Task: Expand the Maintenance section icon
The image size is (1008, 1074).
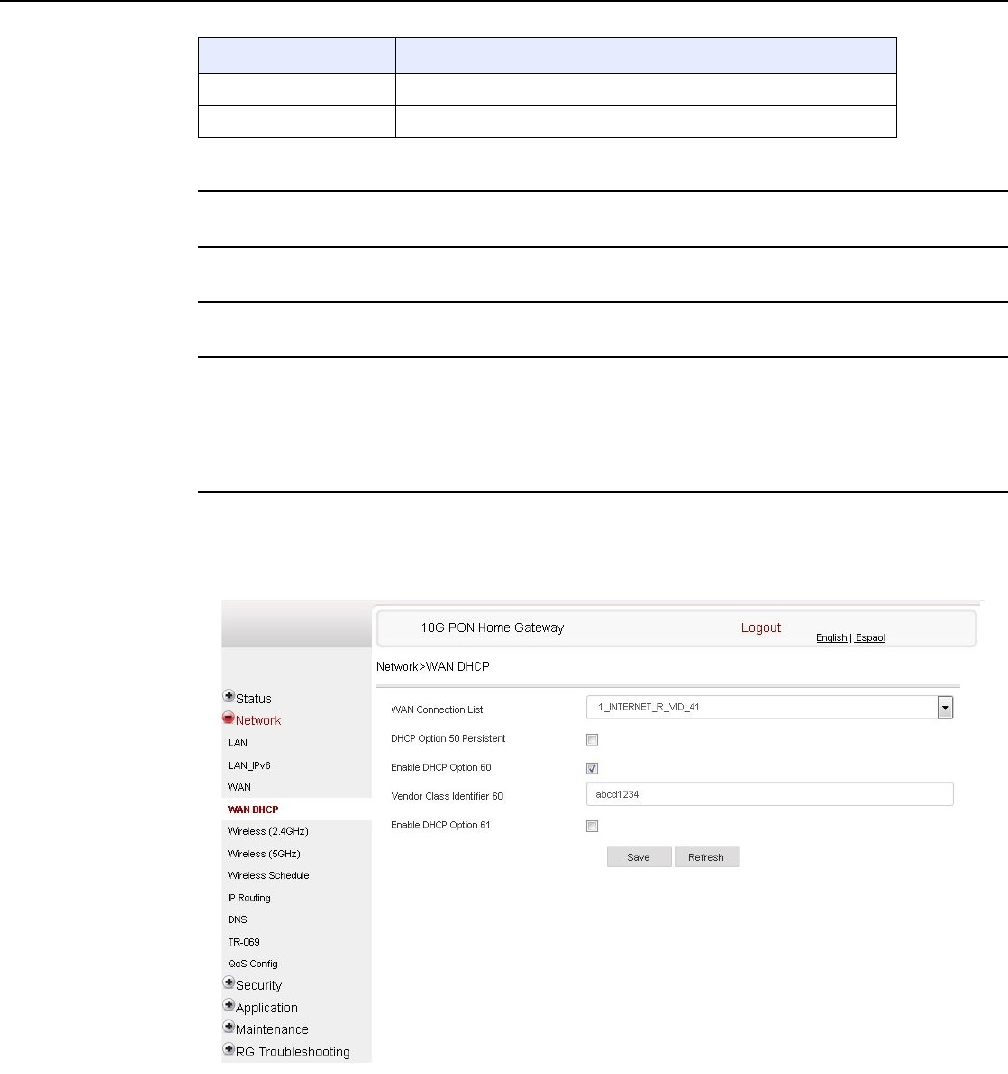Action: pos(229,1027)
